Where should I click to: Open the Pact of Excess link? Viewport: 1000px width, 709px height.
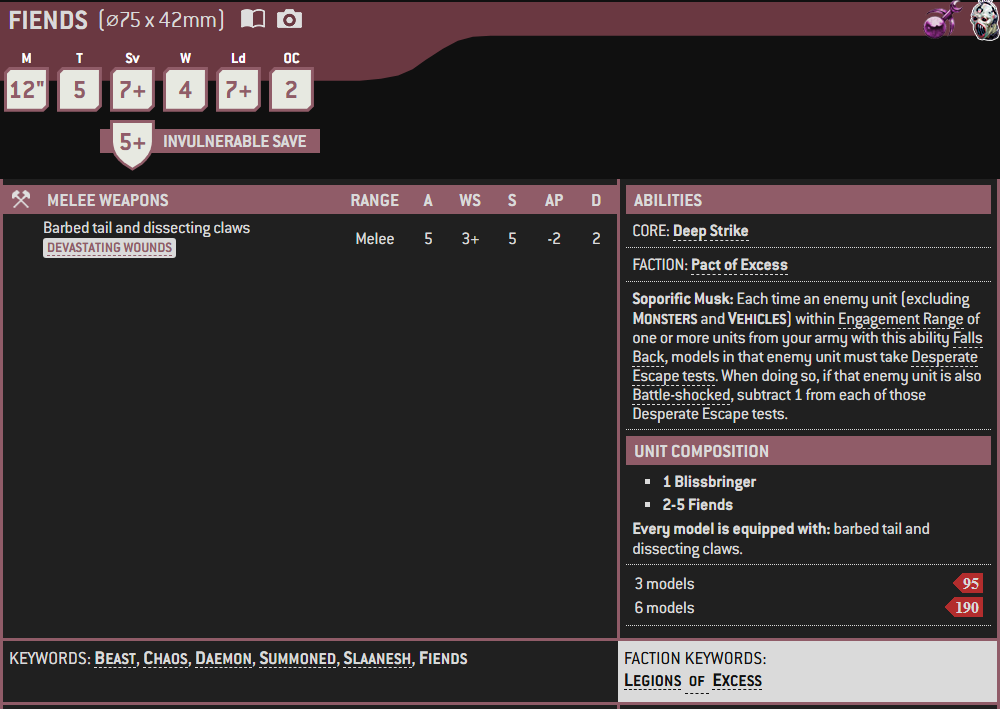(x=739, y=265)
